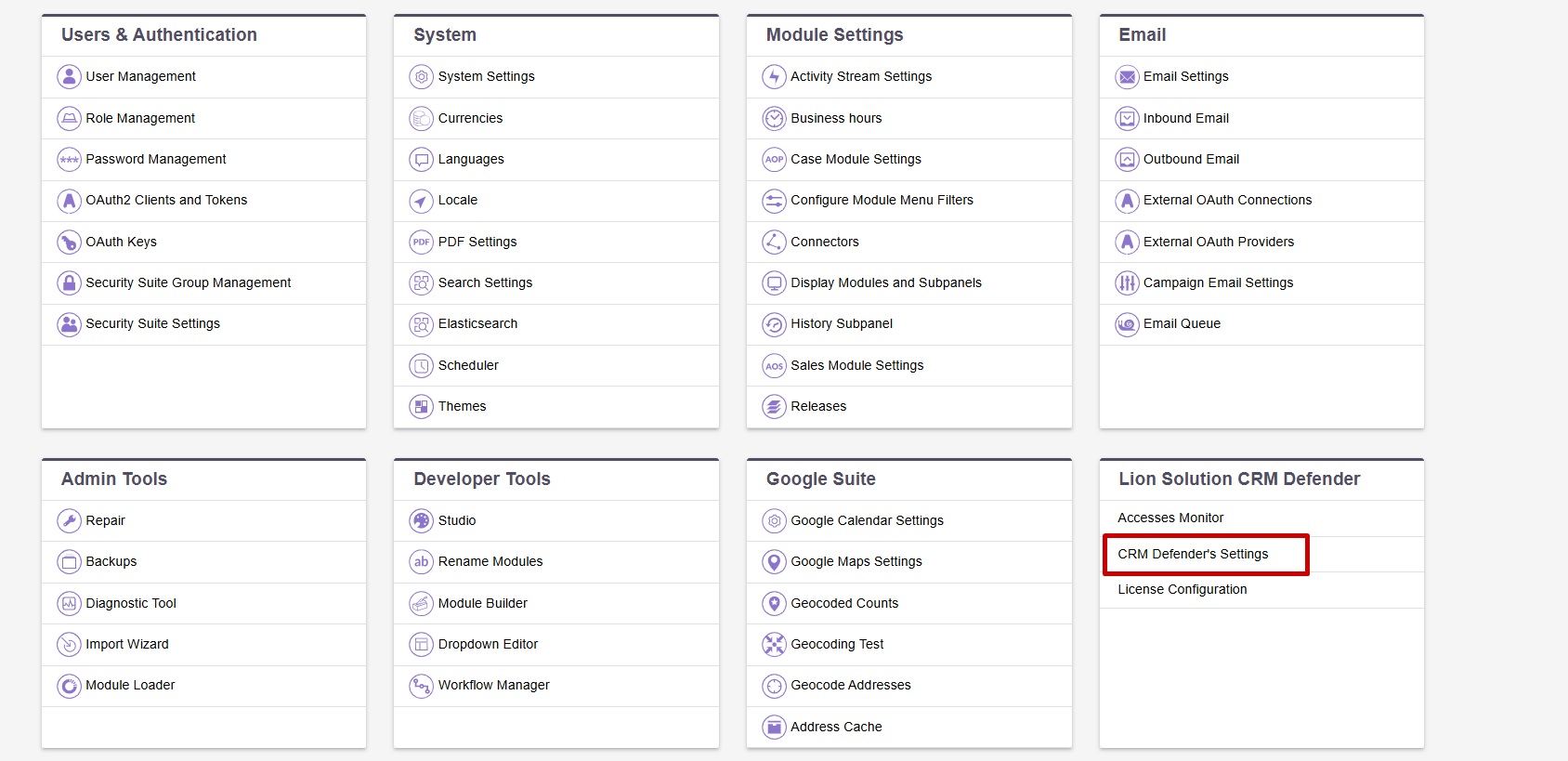Click the Email Queue icon

1127,323
